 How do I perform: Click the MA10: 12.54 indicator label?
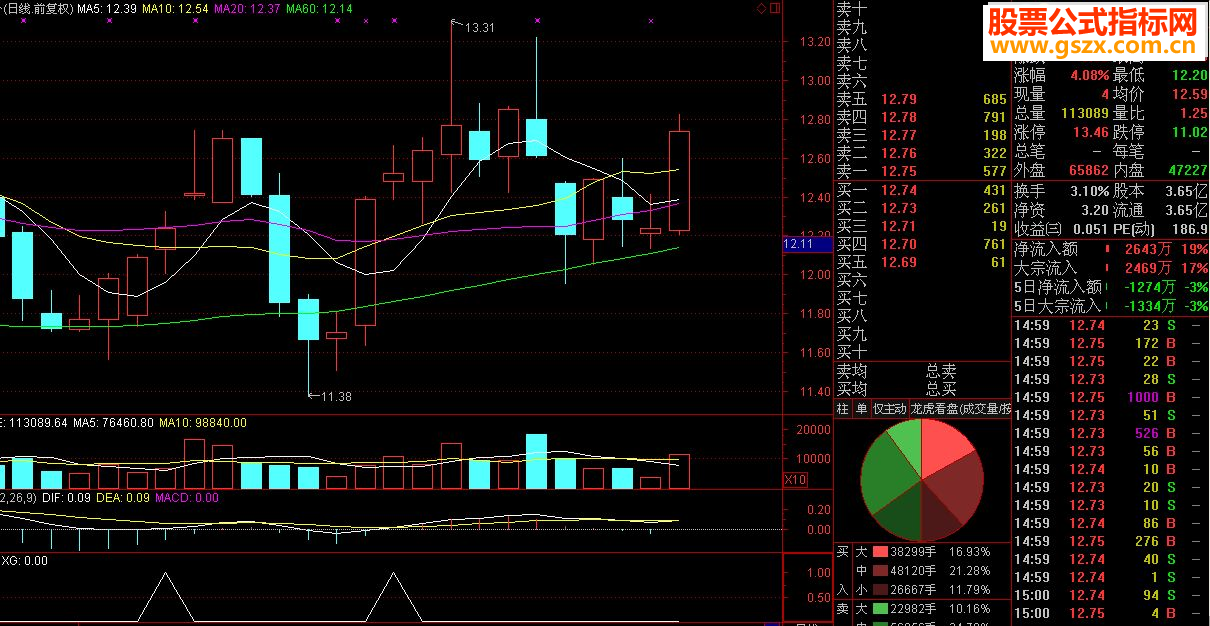(175, 8)
